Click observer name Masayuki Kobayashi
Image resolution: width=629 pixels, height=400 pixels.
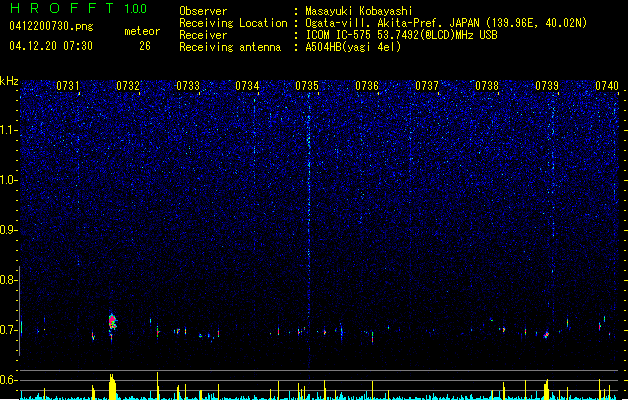(358, 11)
